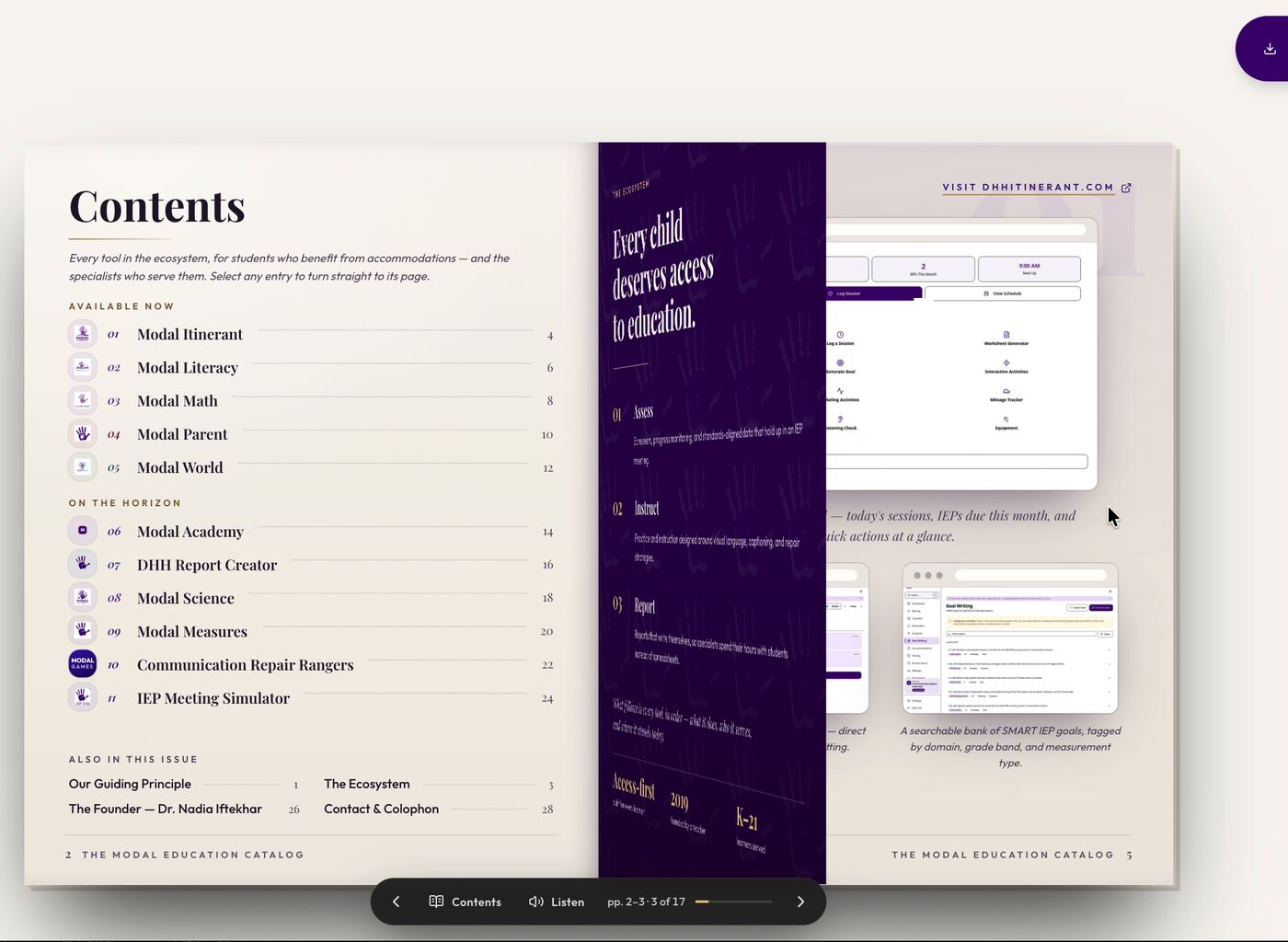1288x942 pixels.
Task: Open the Modal Measures hand icon
Action: pyautogui.click(x=83, y=631)
